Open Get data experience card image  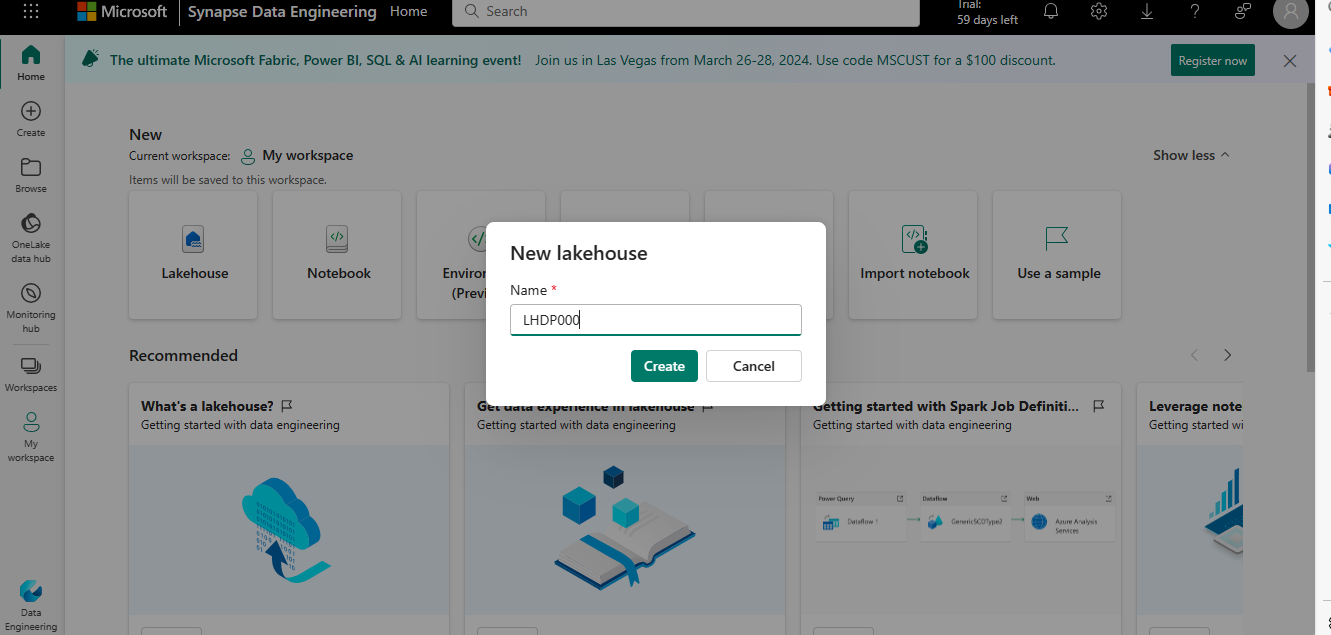625,530
